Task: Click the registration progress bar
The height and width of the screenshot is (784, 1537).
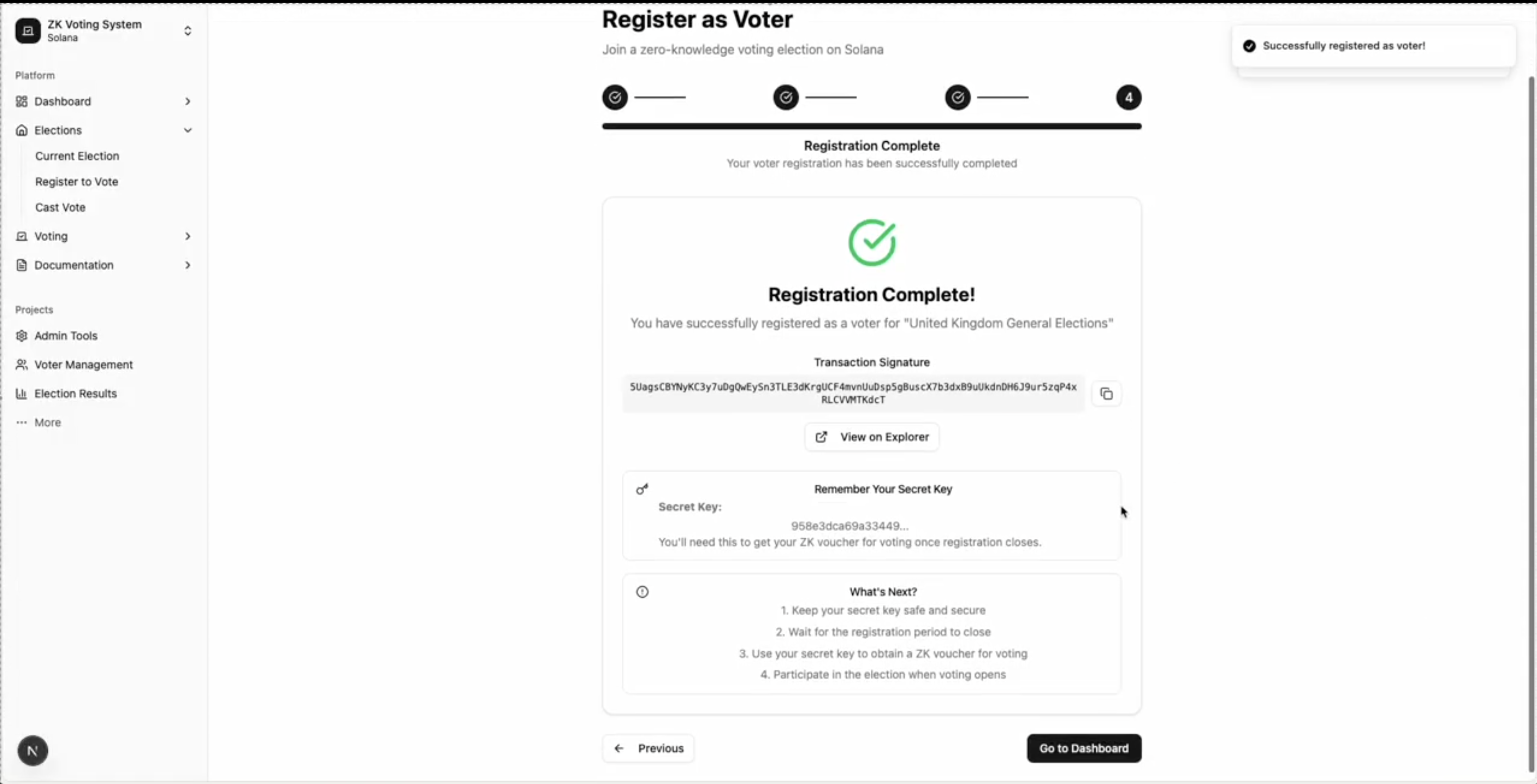Action: (x=871, y=126)
